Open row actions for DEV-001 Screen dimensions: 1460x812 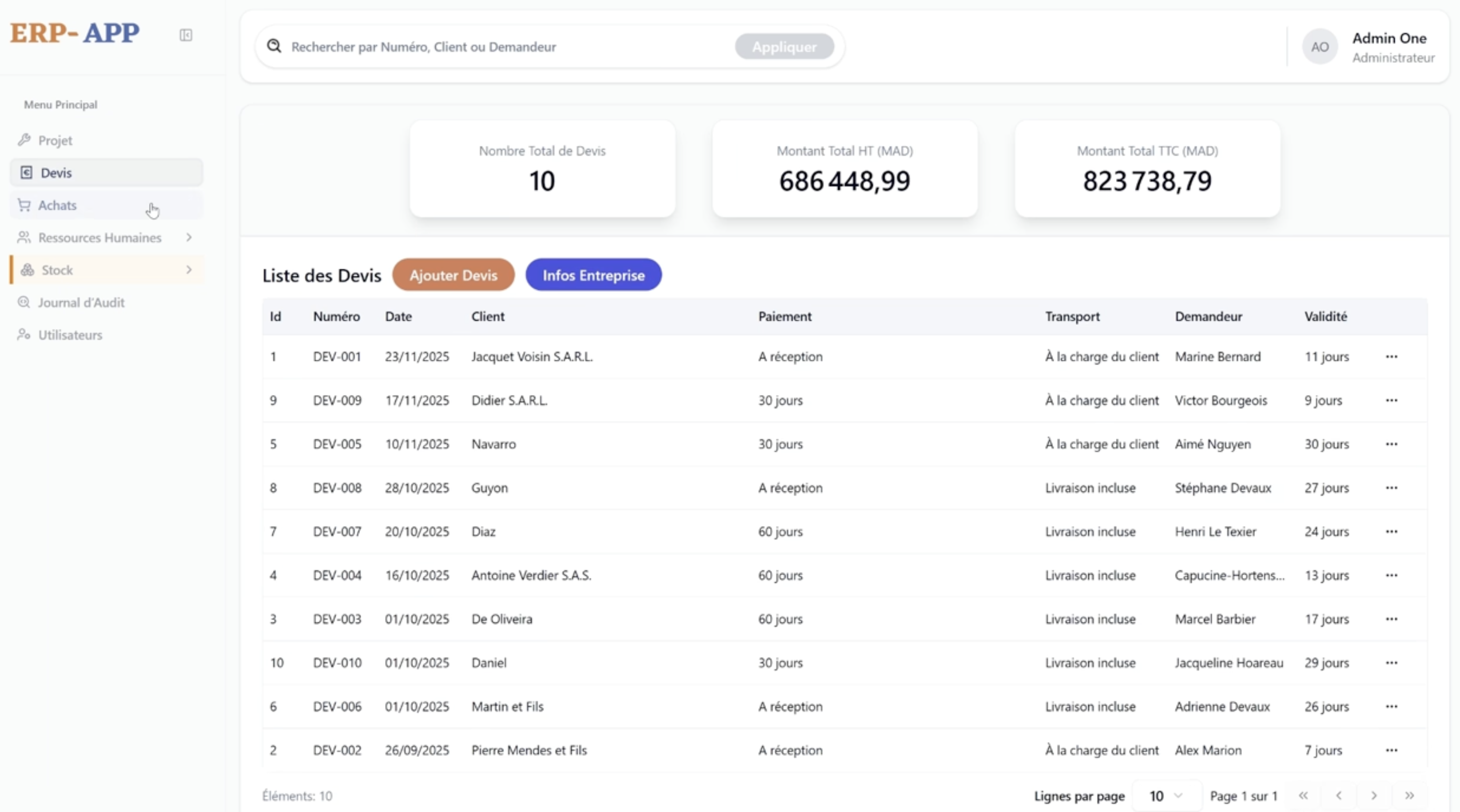click(1392, 357)
